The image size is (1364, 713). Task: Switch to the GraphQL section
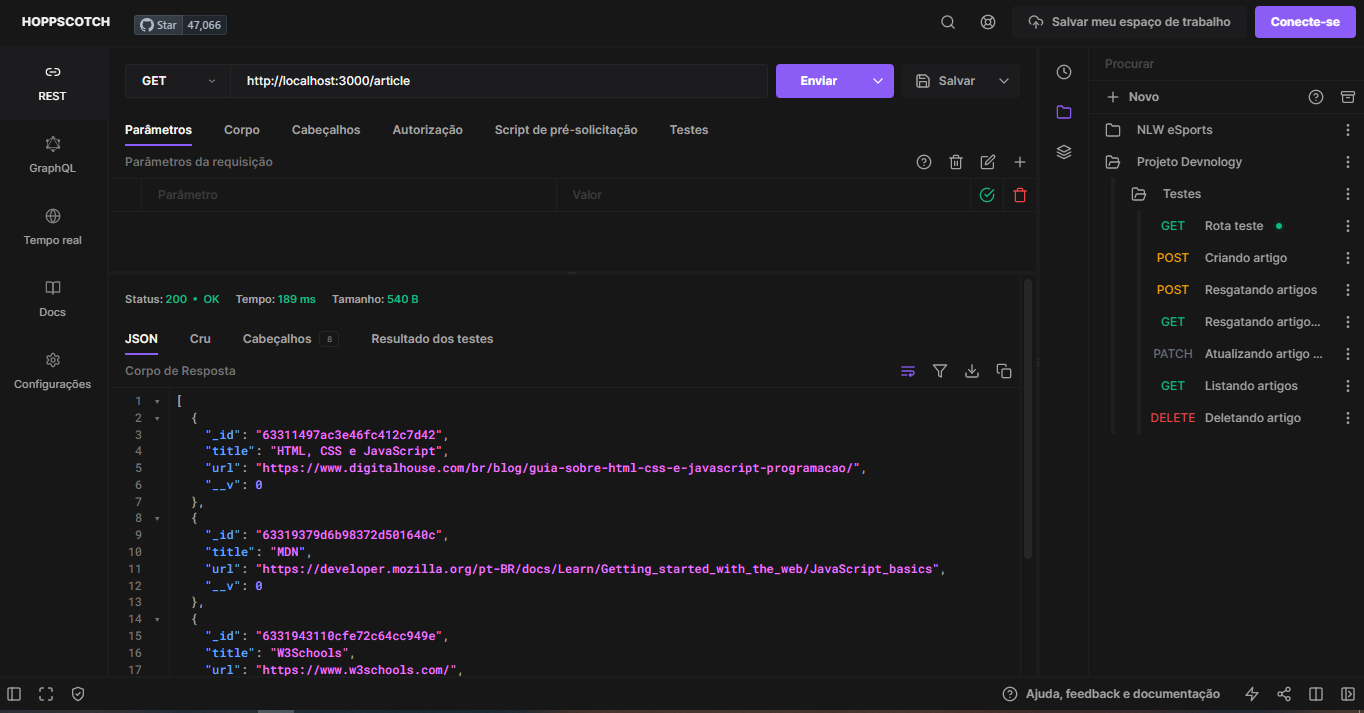[x=52, y=155]
